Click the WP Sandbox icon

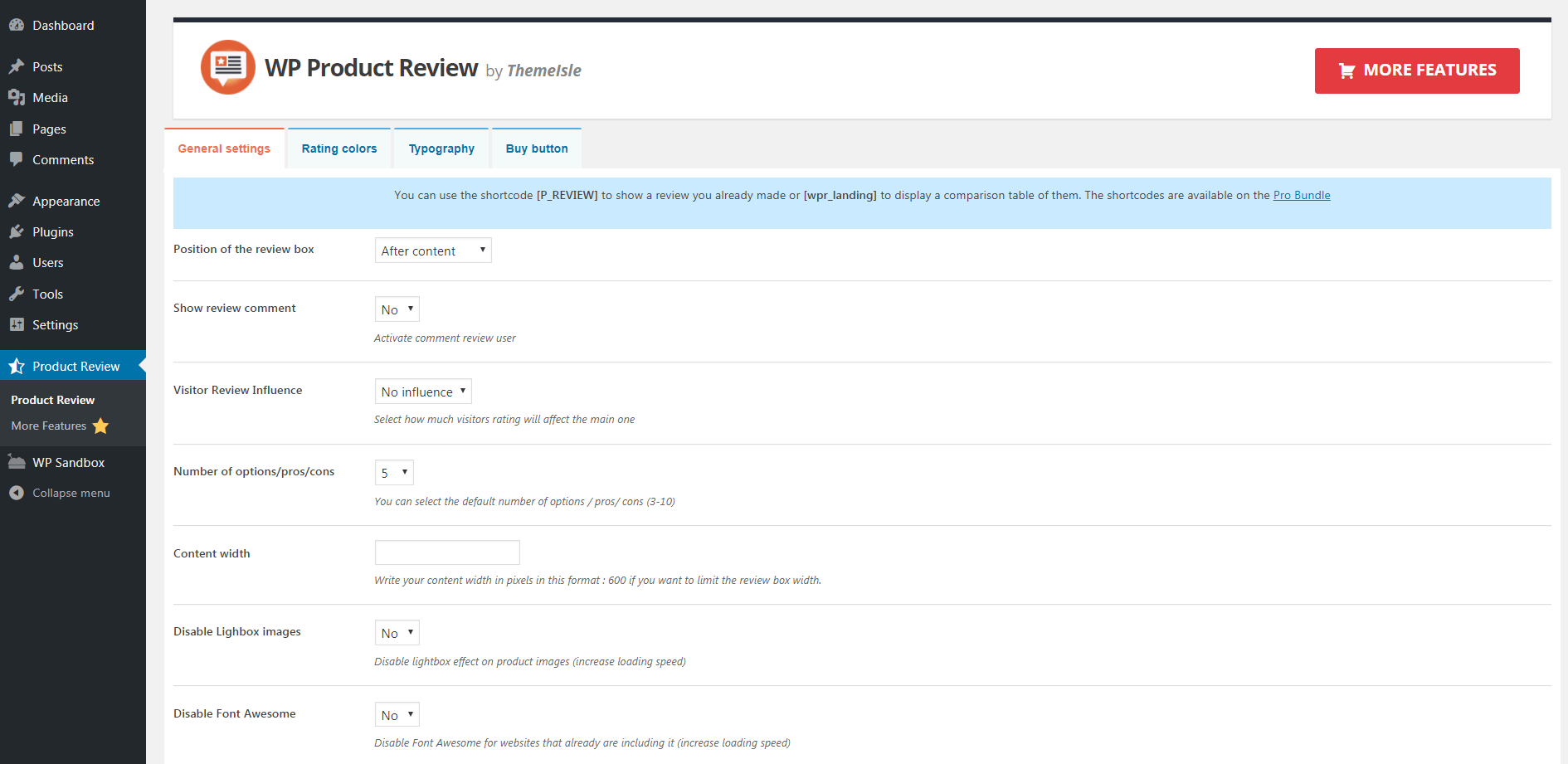click(17, 462)
